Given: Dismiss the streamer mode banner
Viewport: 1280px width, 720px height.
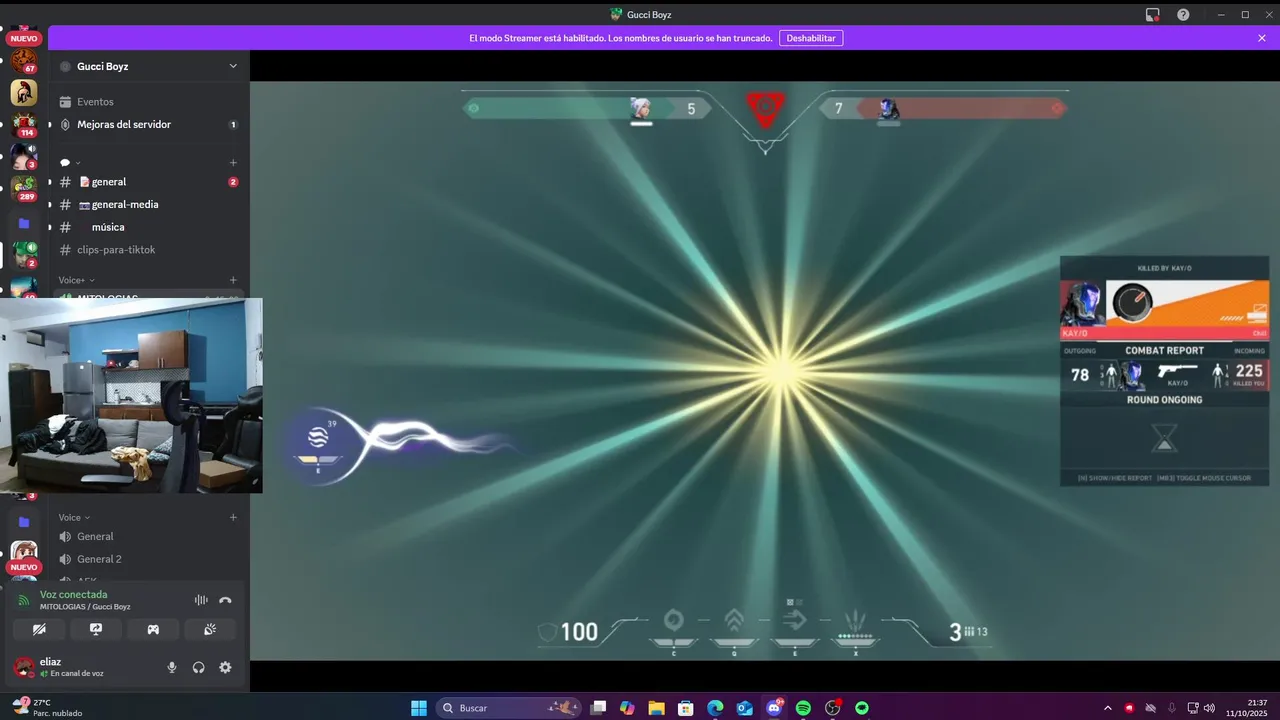Looking at the screenshot, I should 1262,38.
